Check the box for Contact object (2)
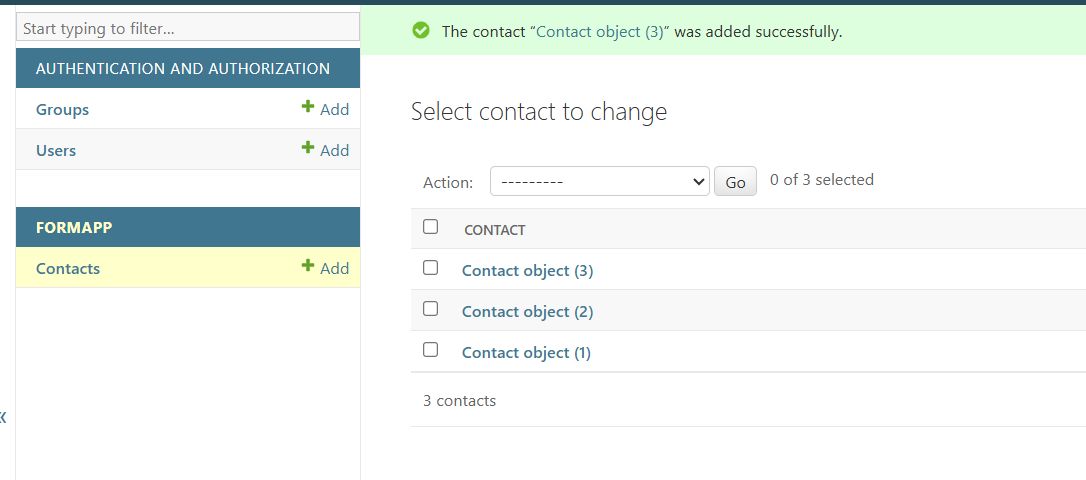 (x=430, y=308)
